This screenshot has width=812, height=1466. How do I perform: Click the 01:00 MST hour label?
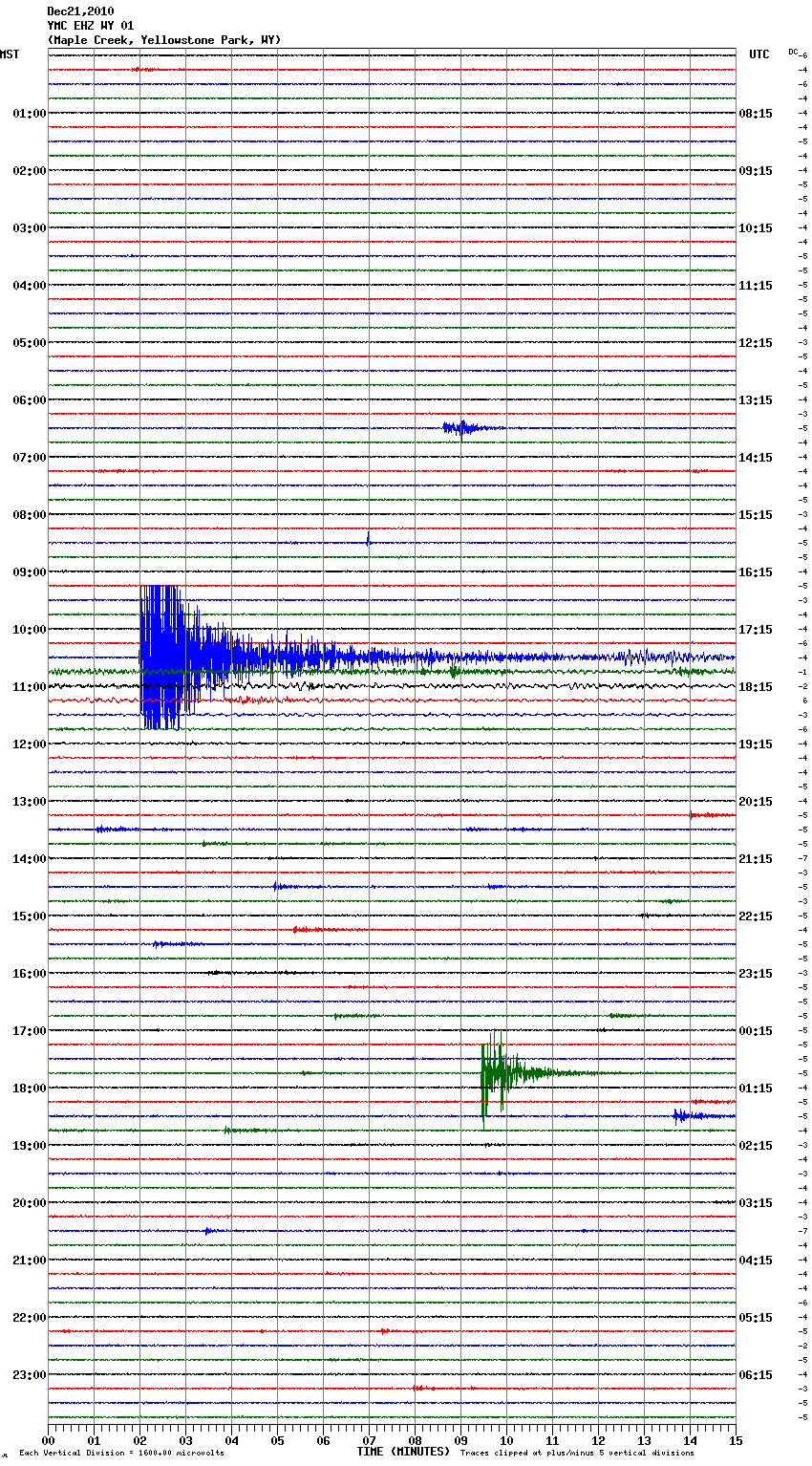[30, 114]
